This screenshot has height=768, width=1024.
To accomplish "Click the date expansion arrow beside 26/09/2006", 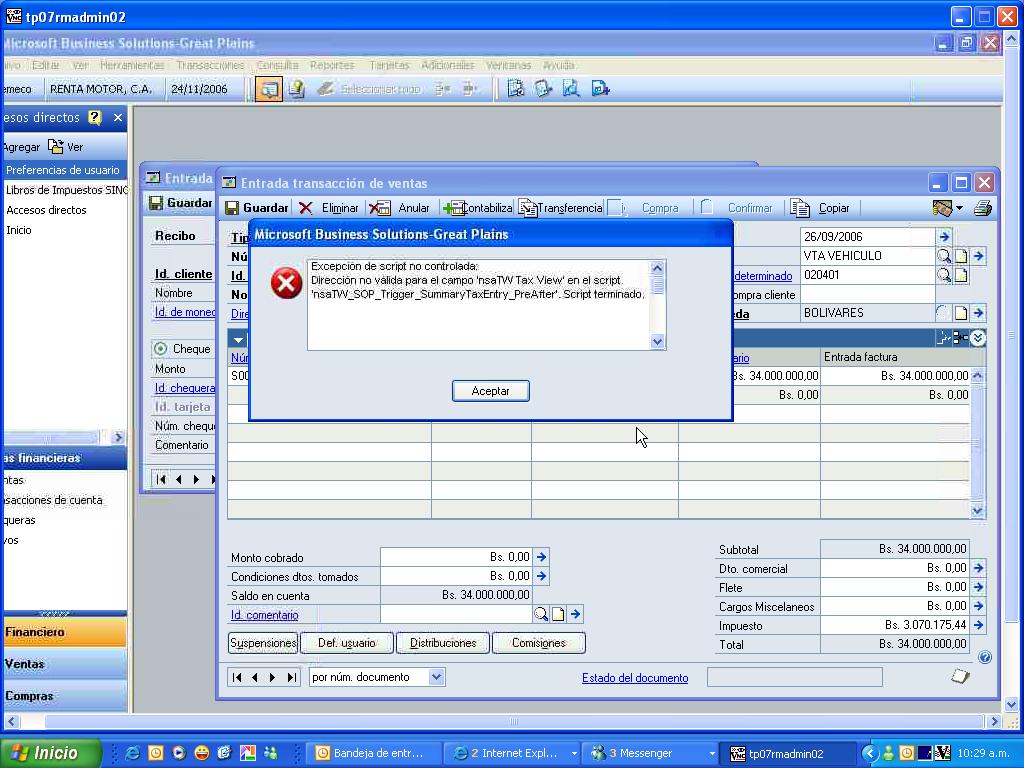I will [944, 237].
